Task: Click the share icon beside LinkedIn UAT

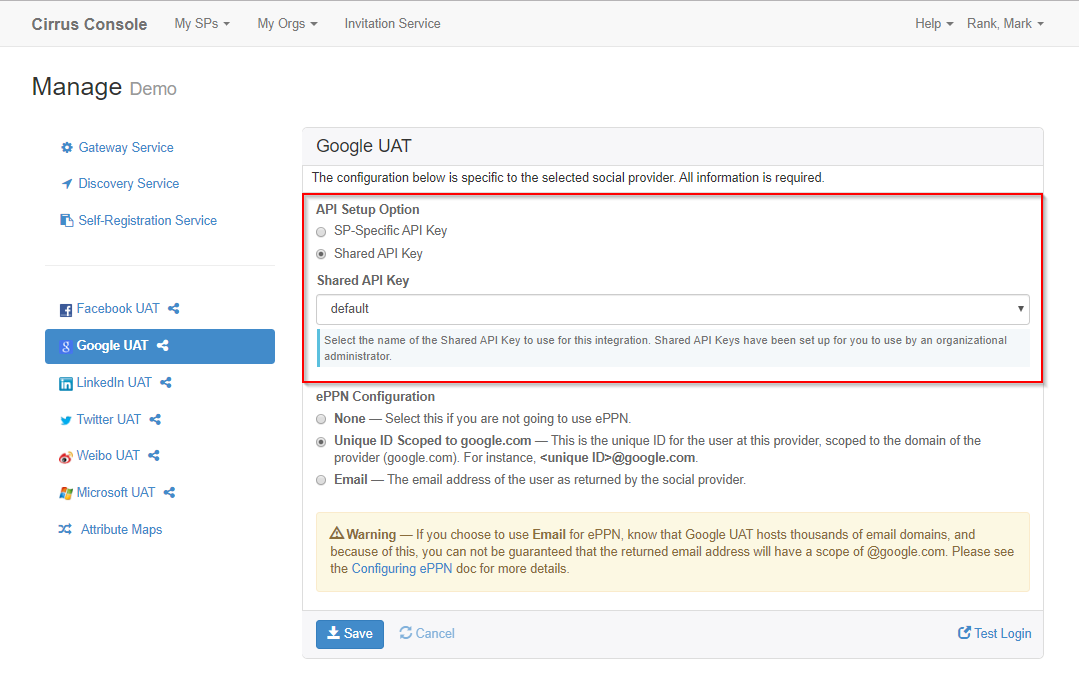Action: [x=166, y=382]
